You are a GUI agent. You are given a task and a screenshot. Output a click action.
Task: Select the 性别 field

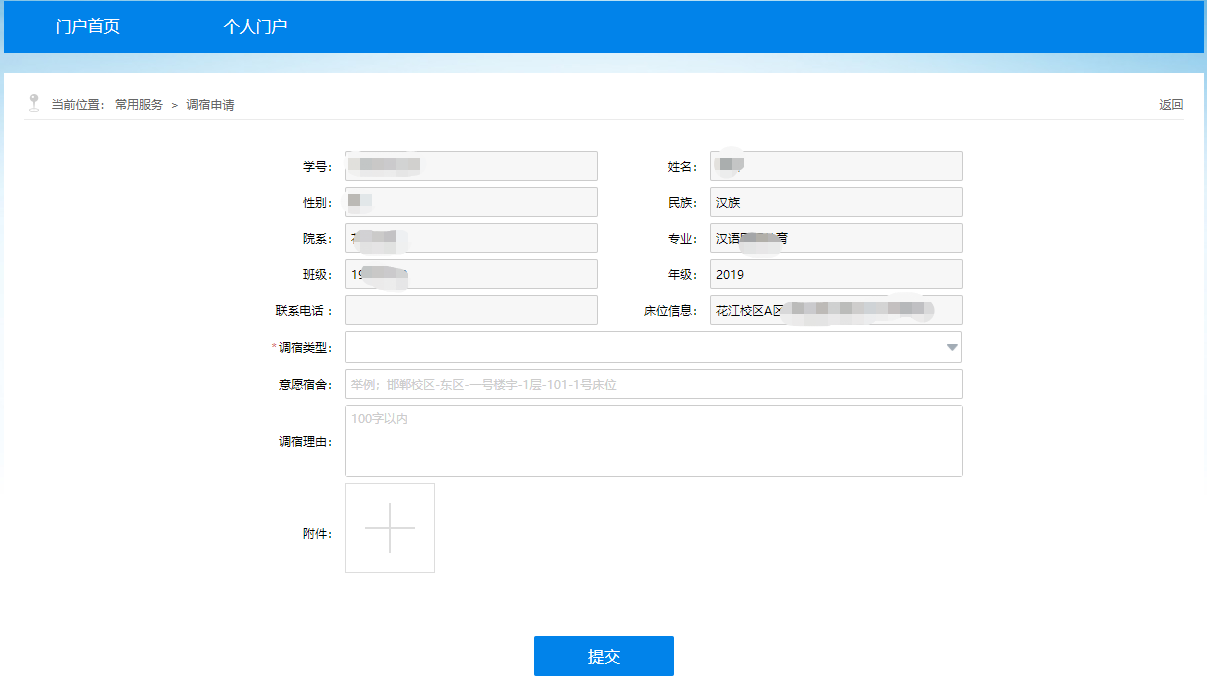pos(471,202)
